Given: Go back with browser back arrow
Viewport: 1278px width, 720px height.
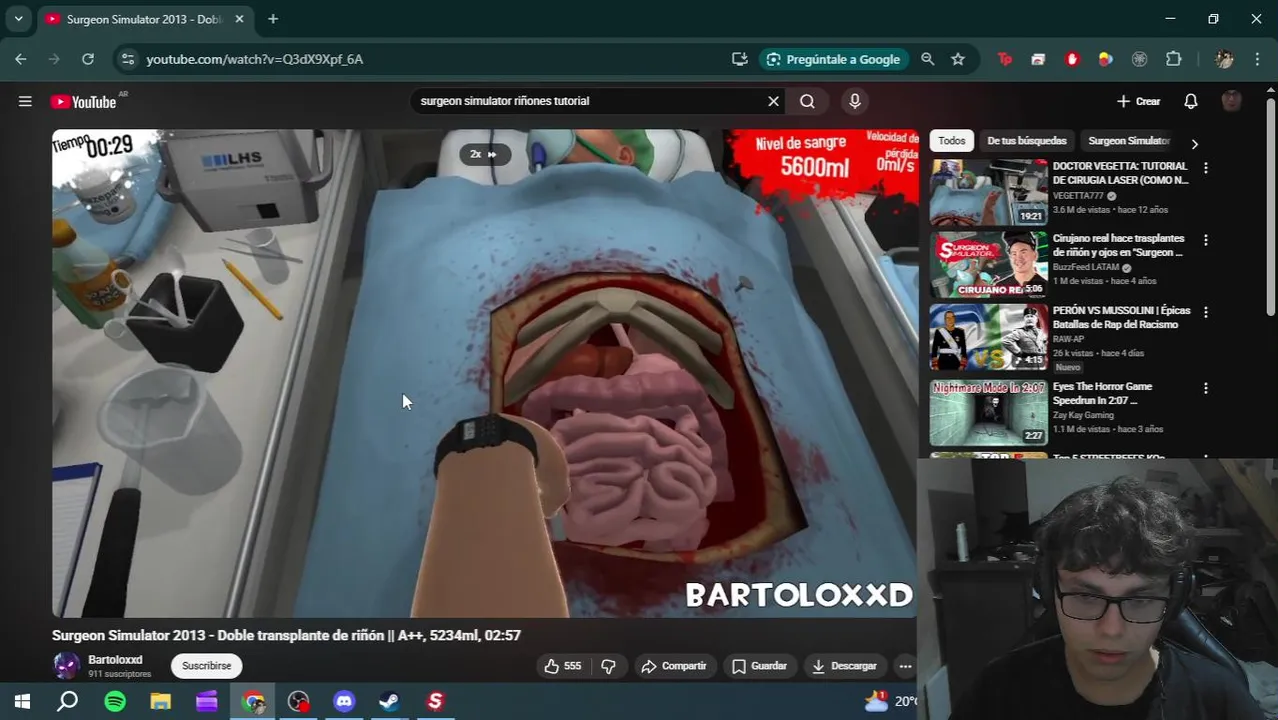Looking at the screenshot, I should (x=21, y=59).
